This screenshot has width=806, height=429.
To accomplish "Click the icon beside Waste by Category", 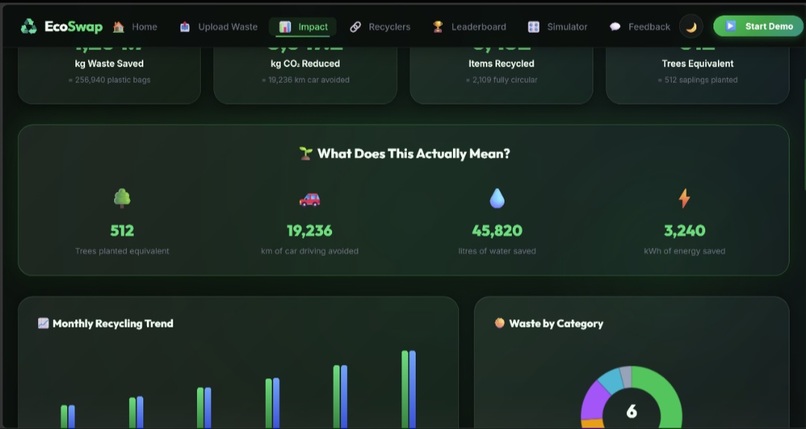I will (500, 323).
